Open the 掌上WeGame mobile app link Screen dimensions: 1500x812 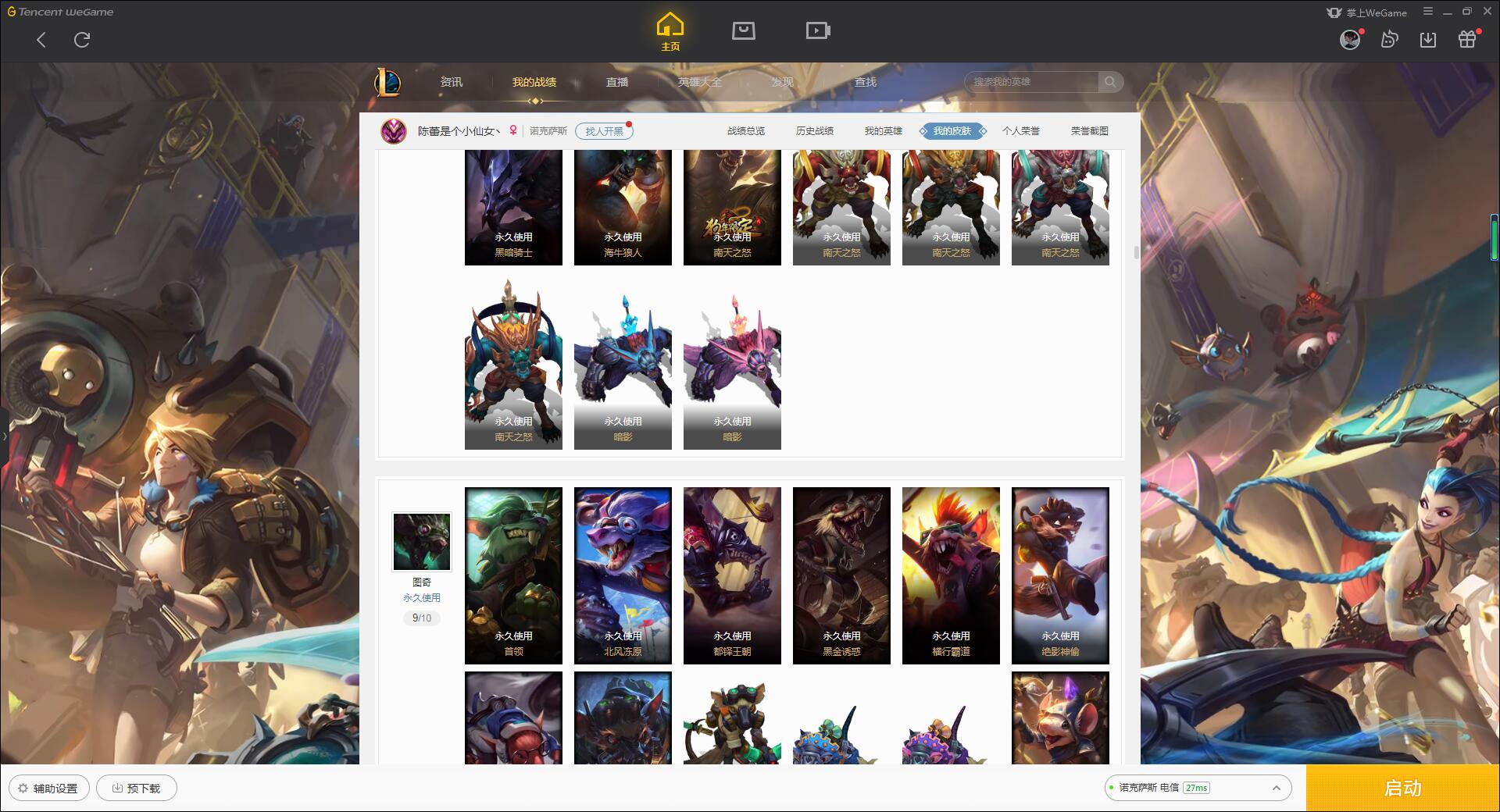click(x=1367, y=12)
